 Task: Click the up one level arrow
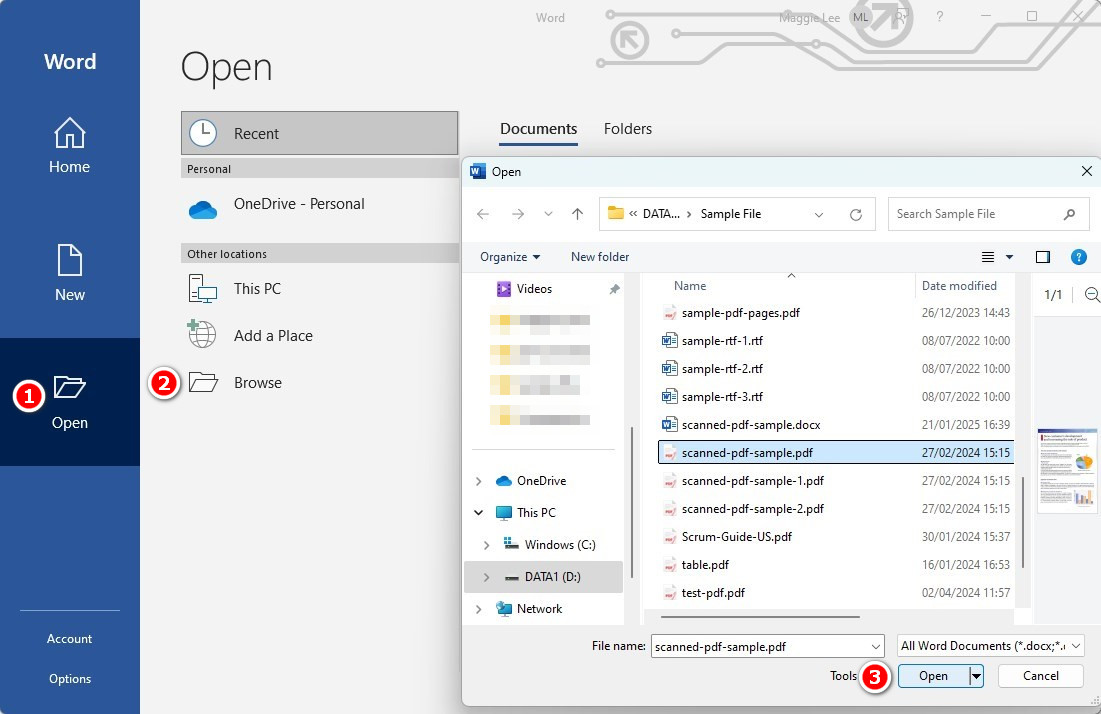point(577,214)
